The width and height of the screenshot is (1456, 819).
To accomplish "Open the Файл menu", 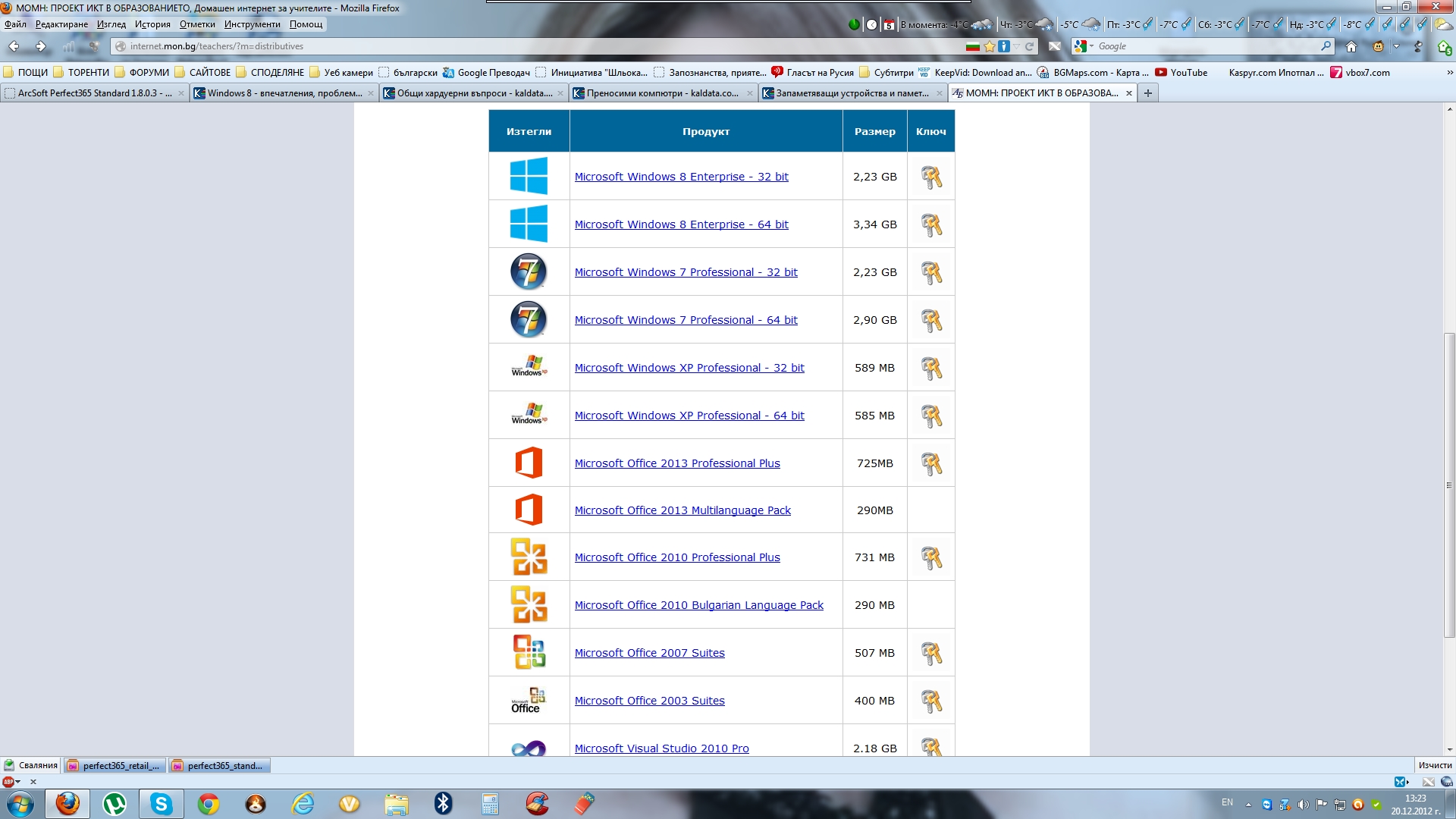I will [15, 24].
